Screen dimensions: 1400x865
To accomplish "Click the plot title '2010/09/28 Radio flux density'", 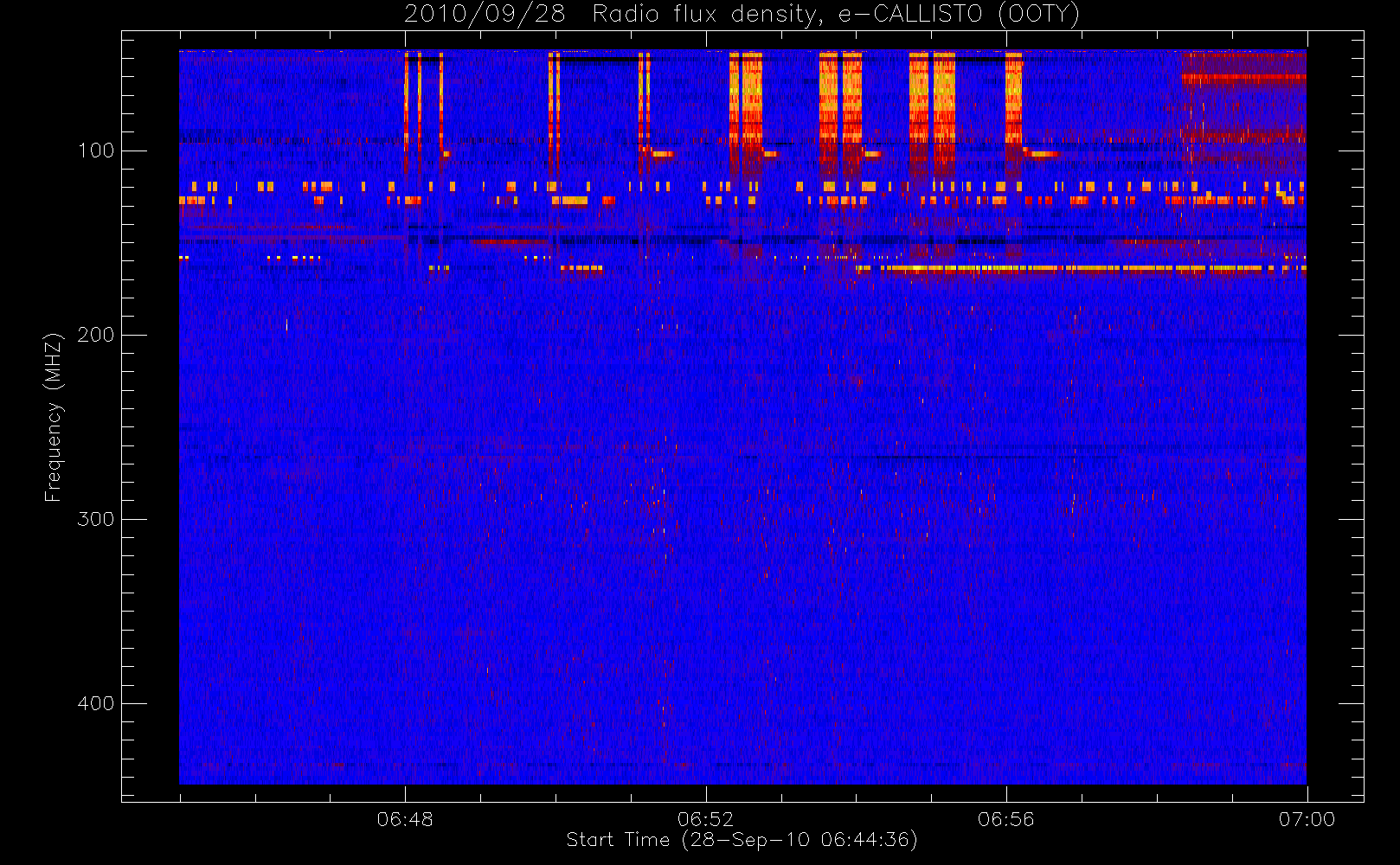I will (x=611, y=15).
